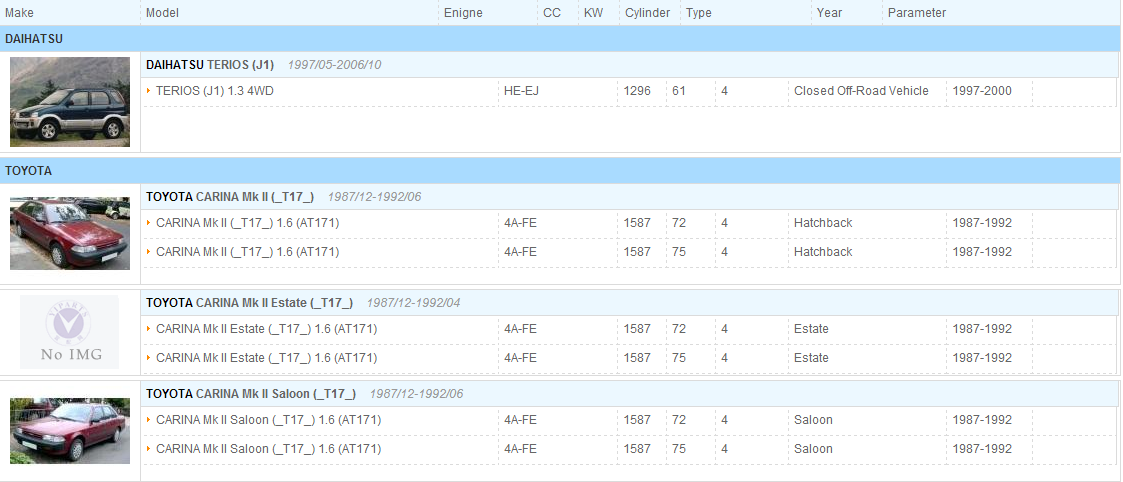1123x482 pixels.
Task: Open TOYOTA CARINA Mk II Estate (_T17_) heading
Action: click(249, 303)
